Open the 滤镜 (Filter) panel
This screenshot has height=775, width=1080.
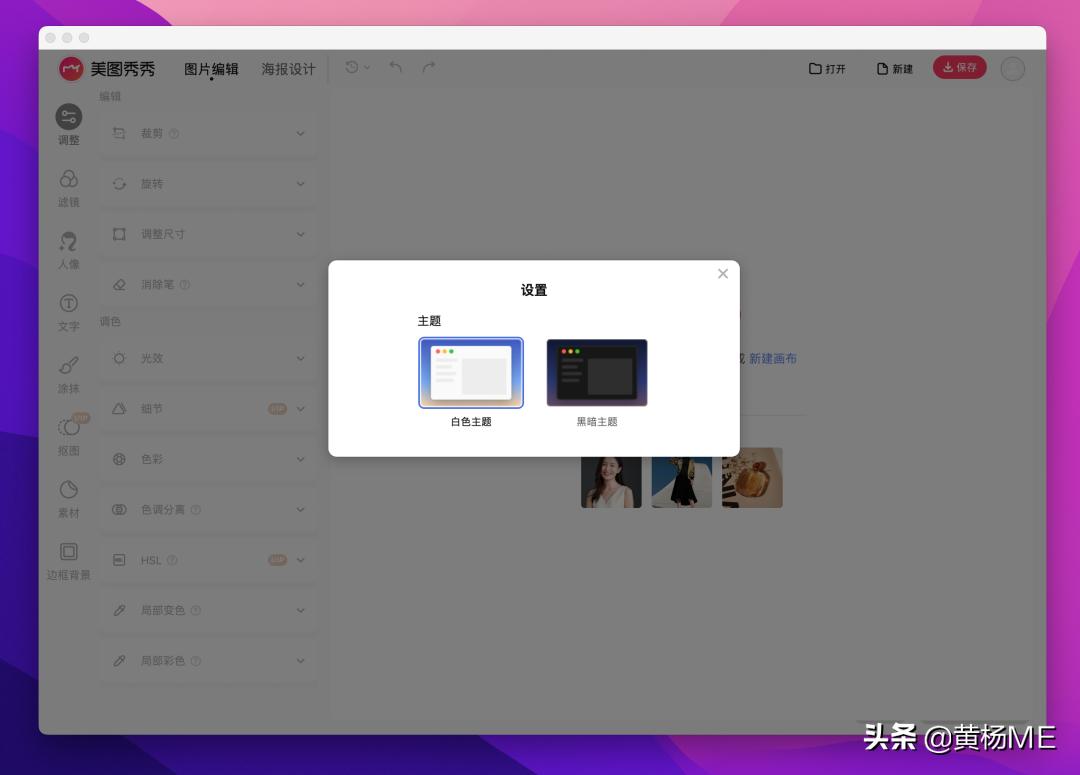pyautogui.click(x=68, y=188)
